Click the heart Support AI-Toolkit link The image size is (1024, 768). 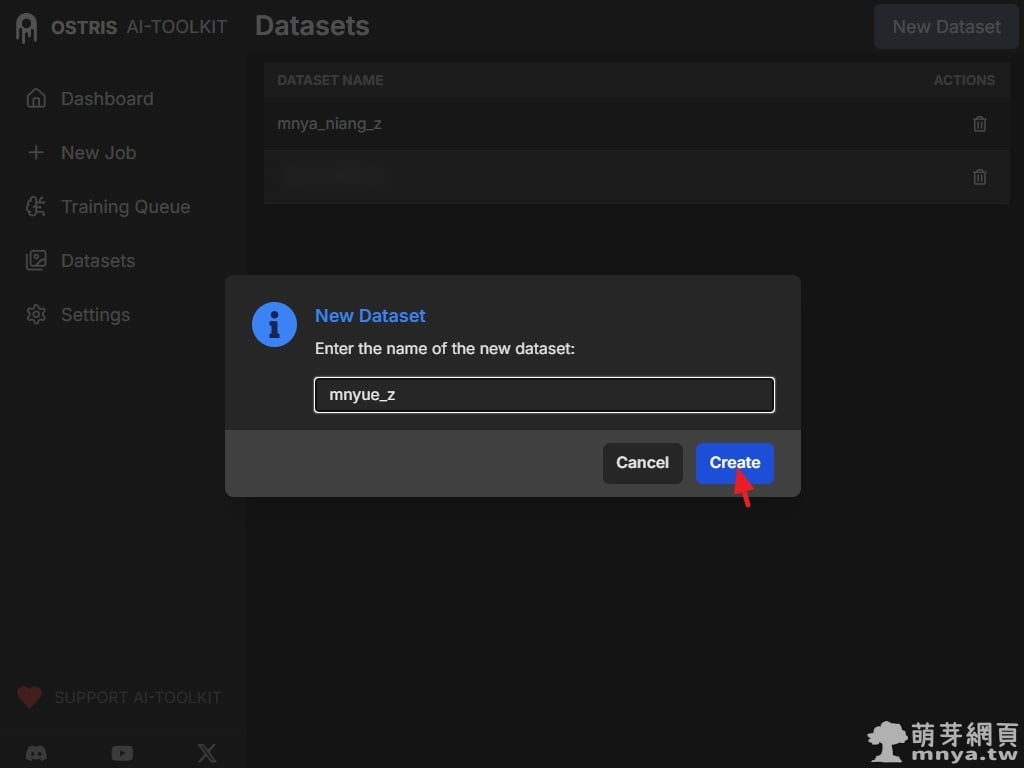pyautogui.click(x=120, y=697)
